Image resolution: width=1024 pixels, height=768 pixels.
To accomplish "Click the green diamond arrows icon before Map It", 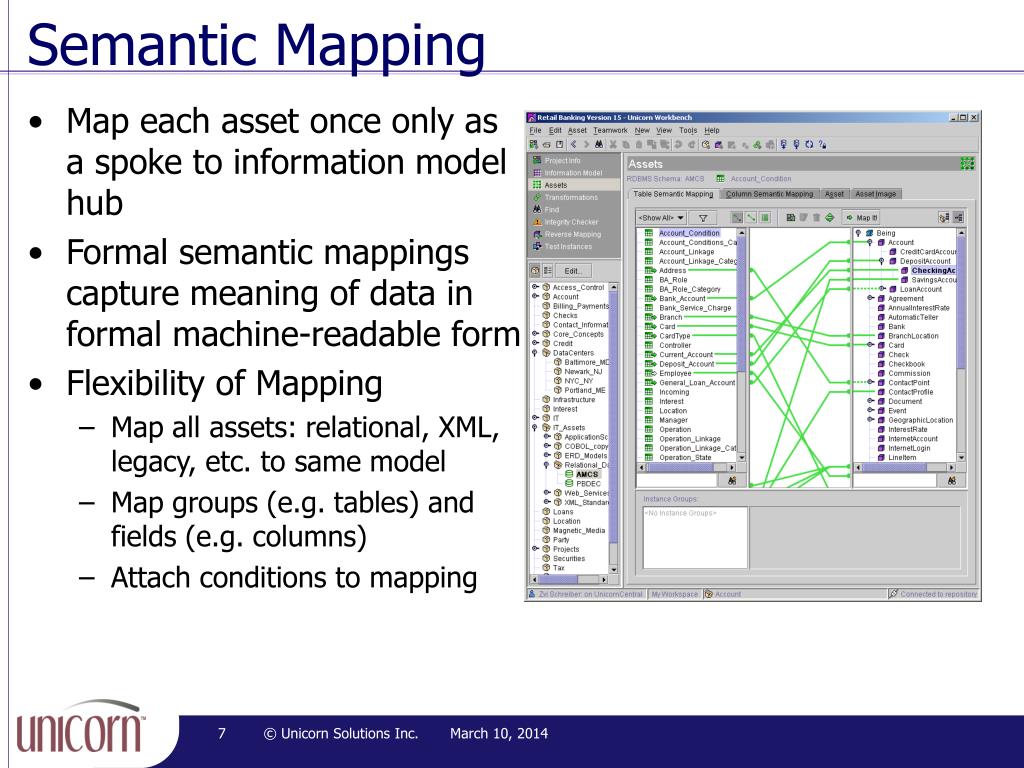I will click(829, 217).
